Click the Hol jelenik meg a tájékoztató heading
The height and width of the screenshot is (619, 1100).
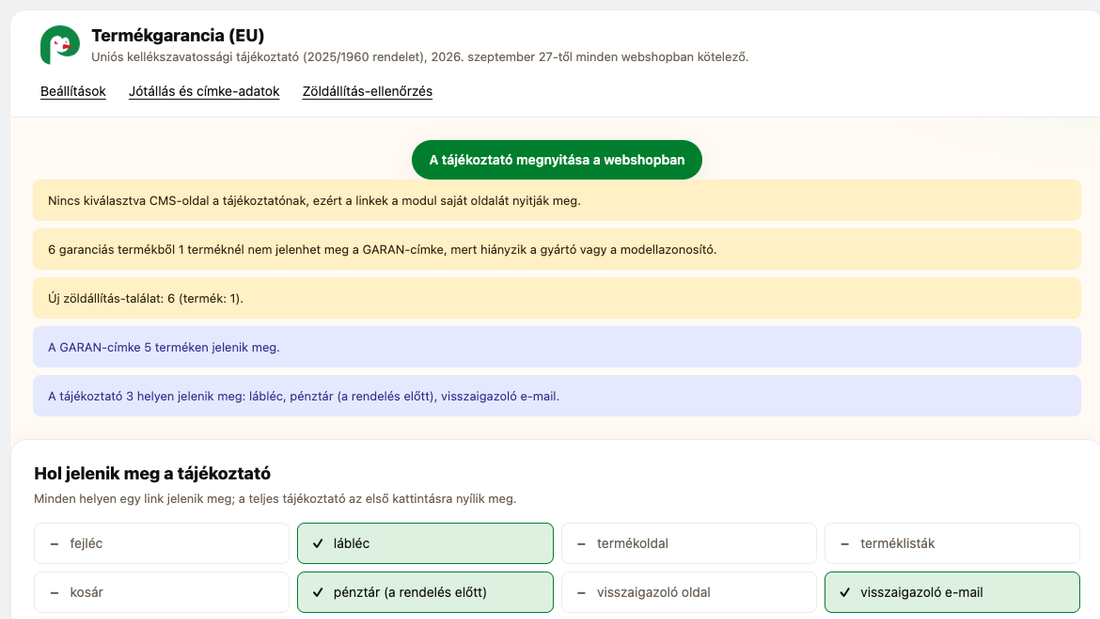(152, 474)
